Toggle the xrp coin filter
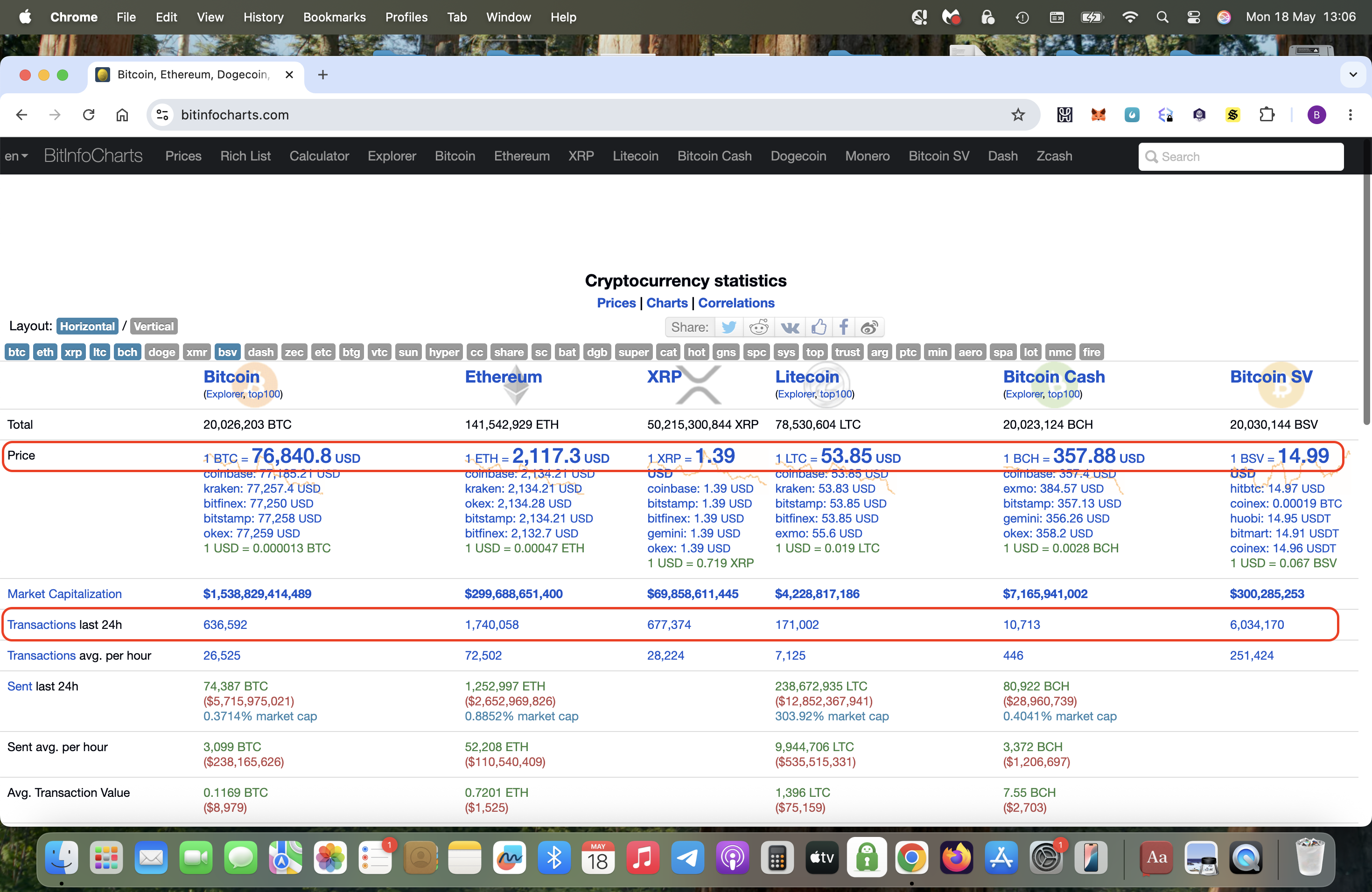Image resolution: width=1372 pixels, height=892 pixels. click(73, 352)
